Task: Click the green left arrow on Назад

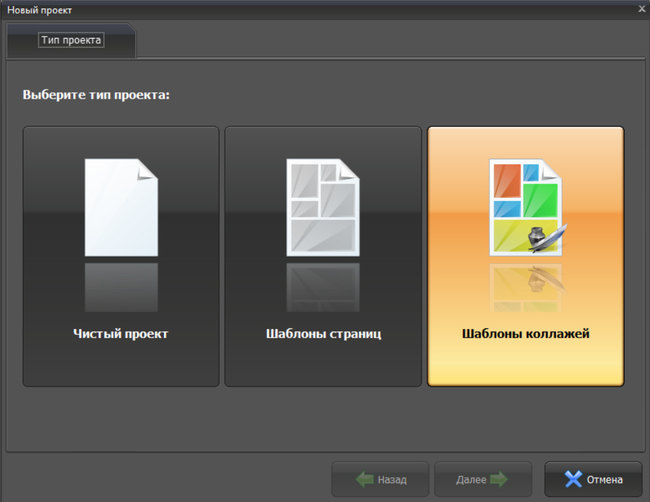Action: click(x=365, y=479)
